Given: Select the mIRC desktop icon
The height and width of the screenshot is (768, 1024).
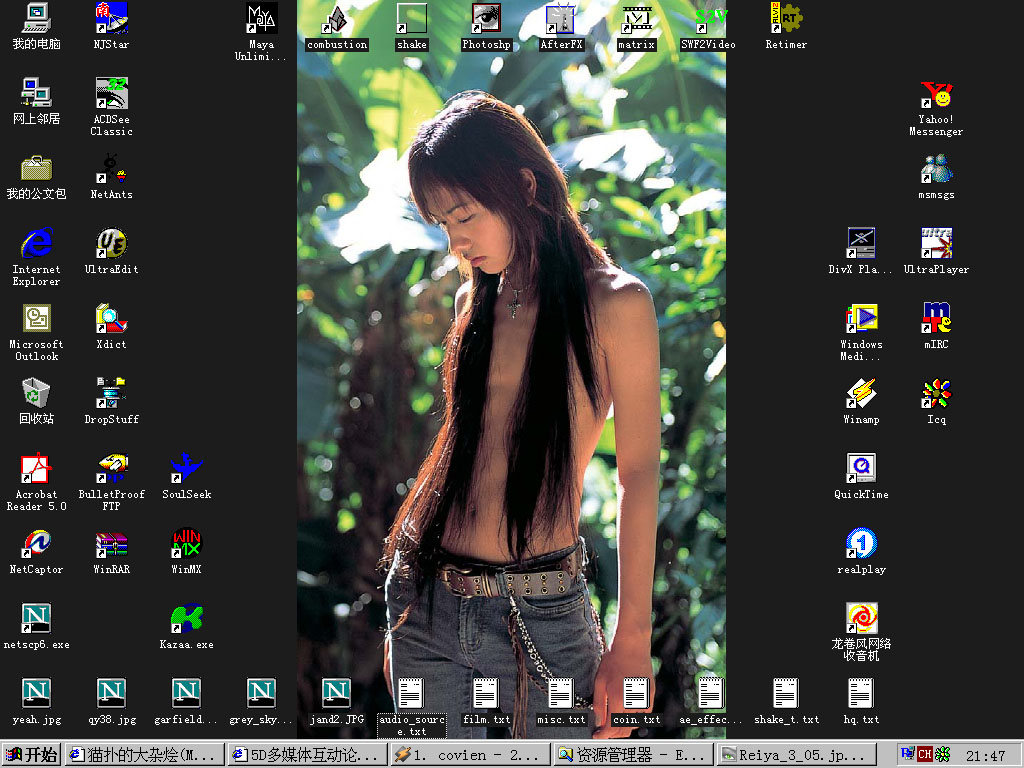Looking at the screenshot, I should [936, 319].
